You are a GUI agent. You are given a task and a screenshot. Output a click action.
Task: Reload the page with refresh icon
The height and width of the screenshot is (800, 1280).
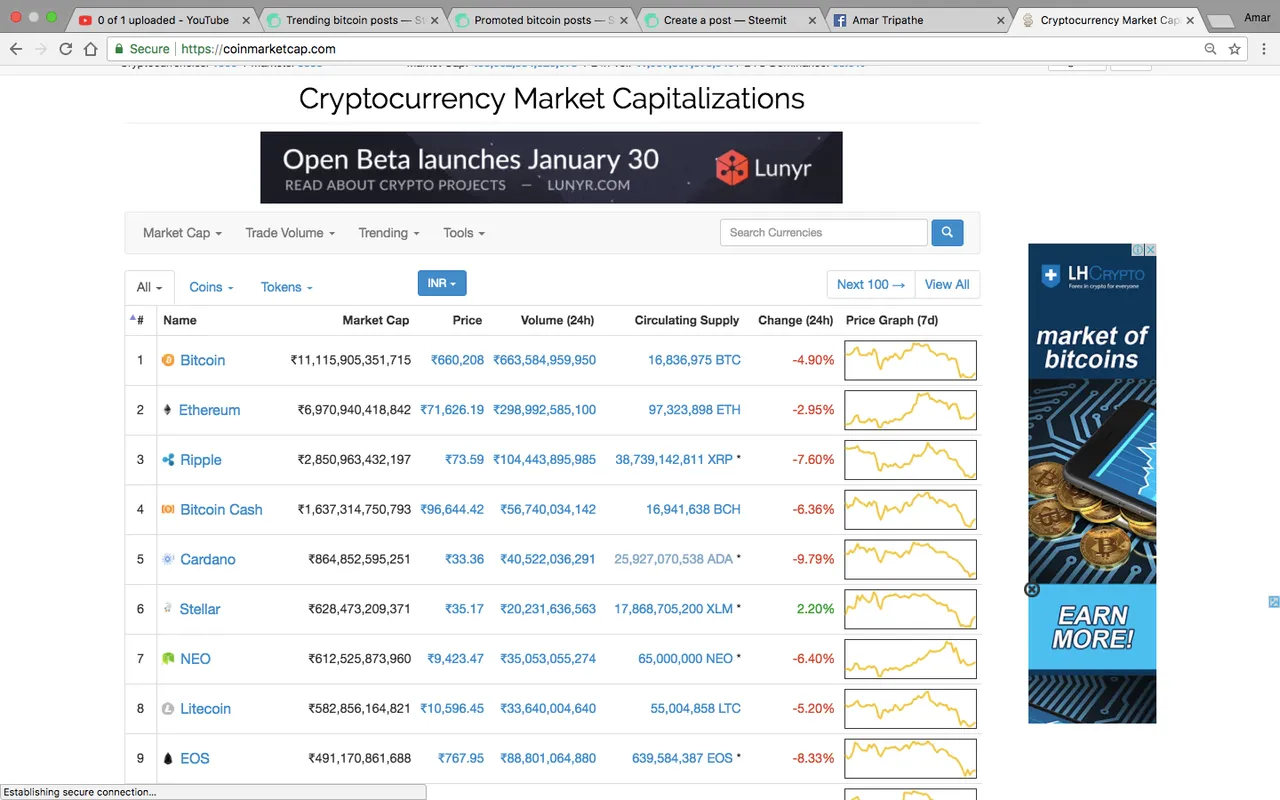[66, 49]
